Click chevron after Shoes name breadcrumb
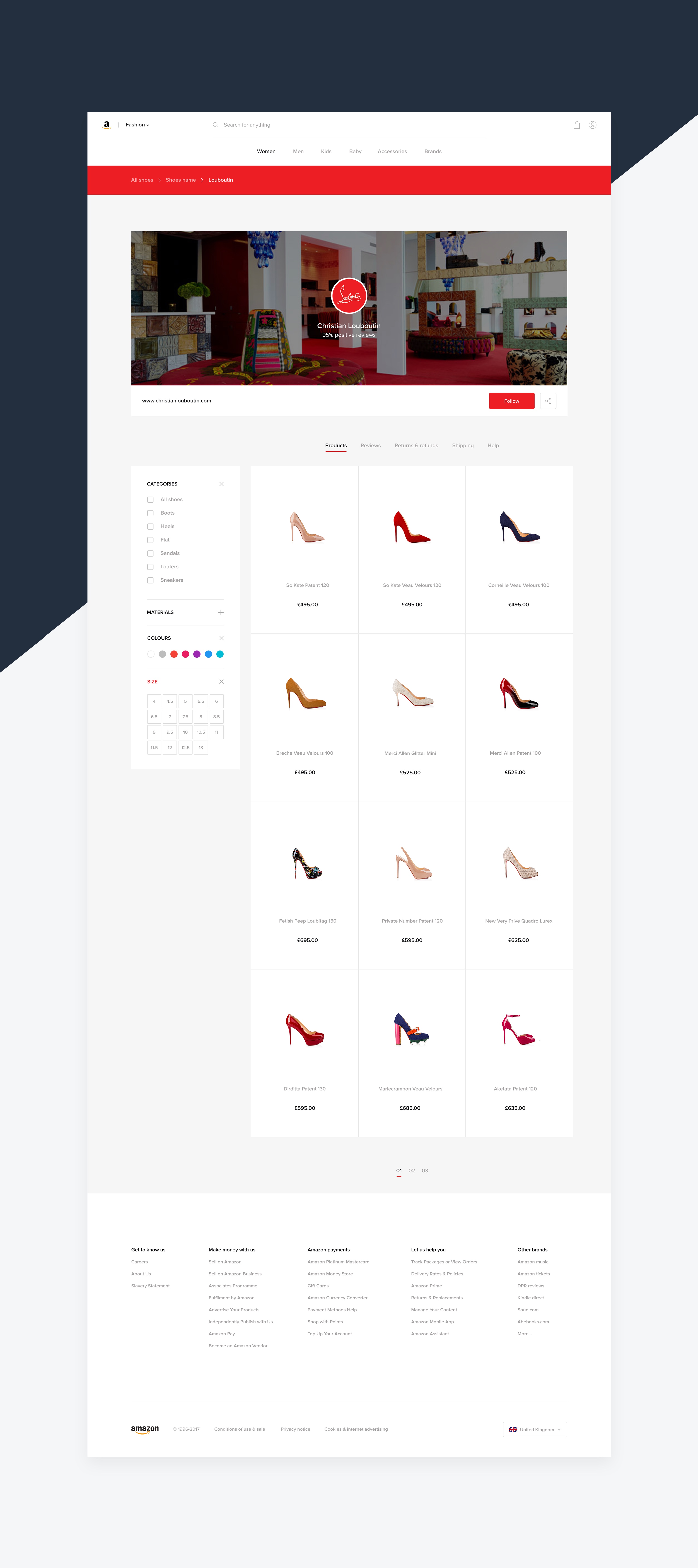The image size is (698, 1568). pyautogui.click(x=202, y=180)
